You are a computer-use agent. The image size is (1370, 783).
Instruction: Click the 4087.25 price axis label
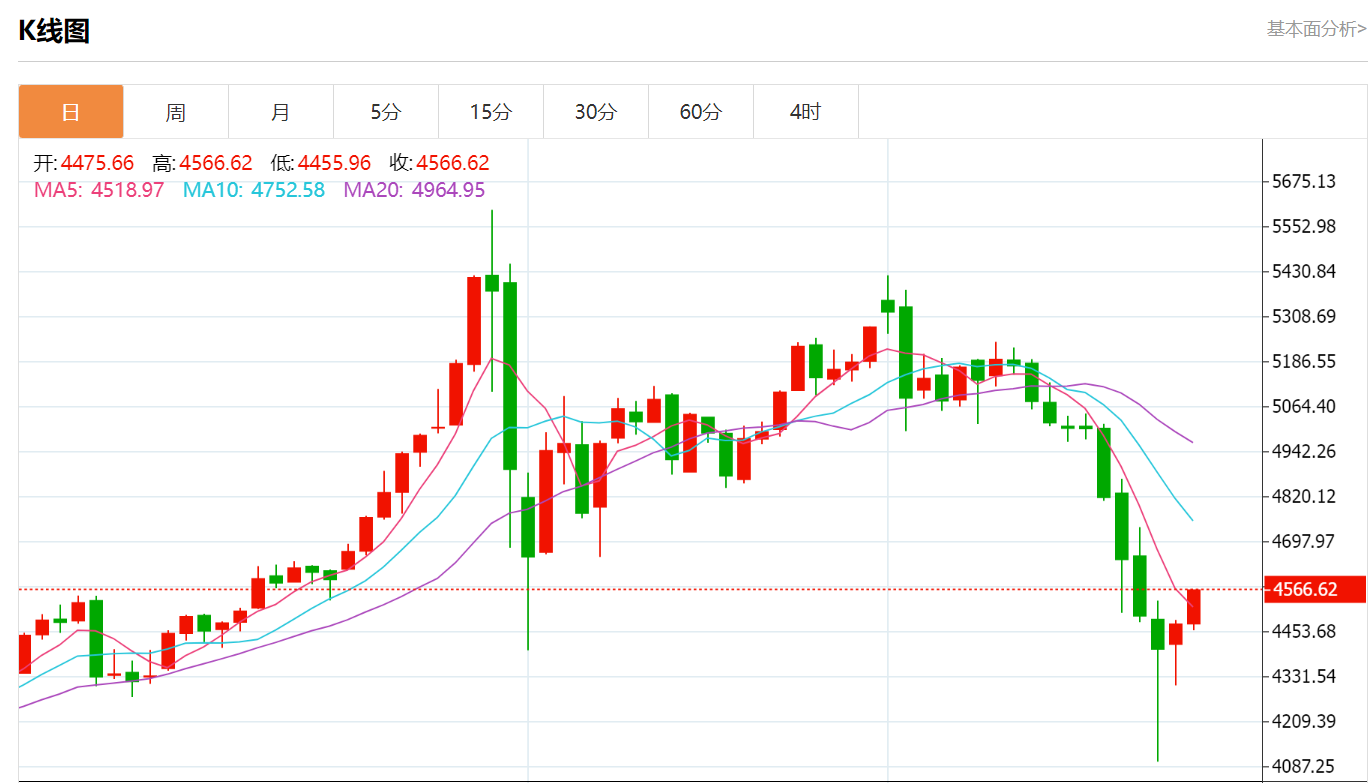[x=1303, y=766]
